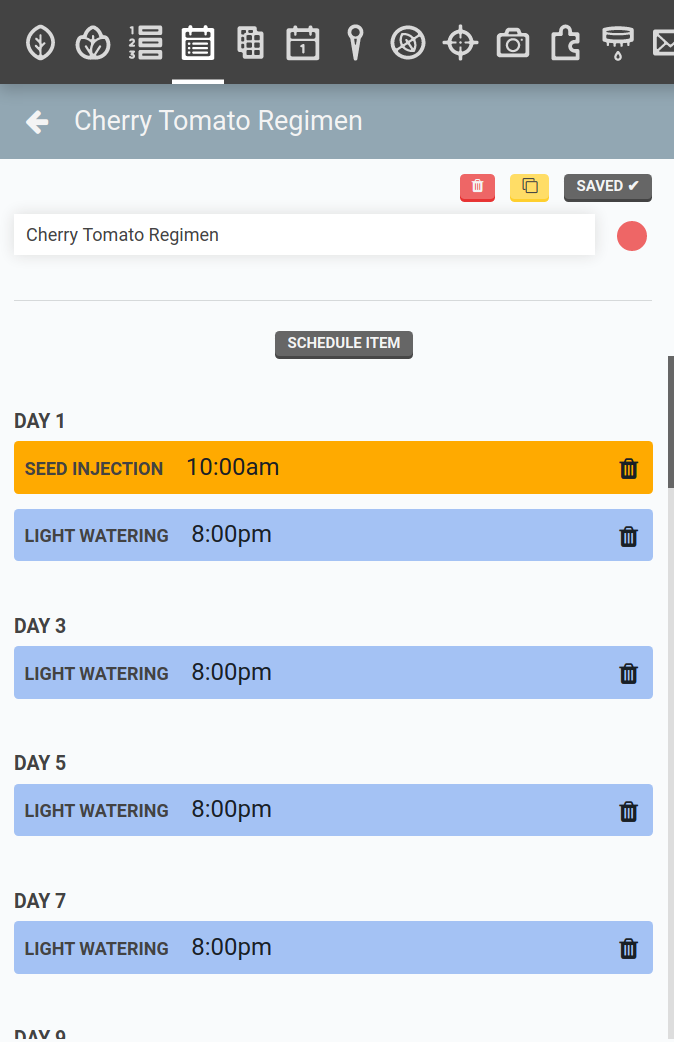
Task: Open the watering nozzle tools icon
Action: pos(617,43)
